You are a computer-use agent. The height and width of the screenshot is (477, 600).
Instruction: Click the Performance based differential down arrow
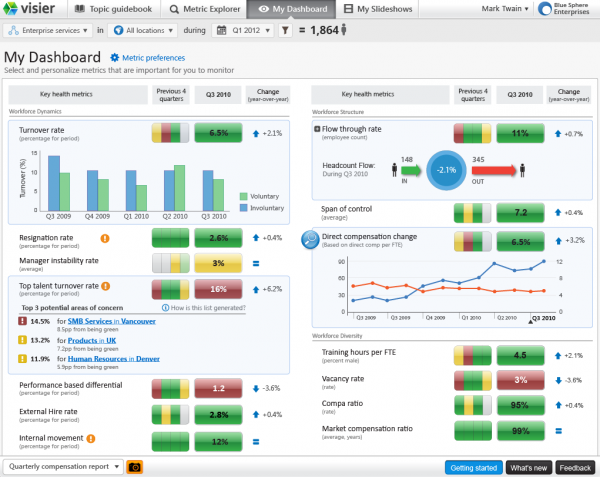click(x=256, y=389)
